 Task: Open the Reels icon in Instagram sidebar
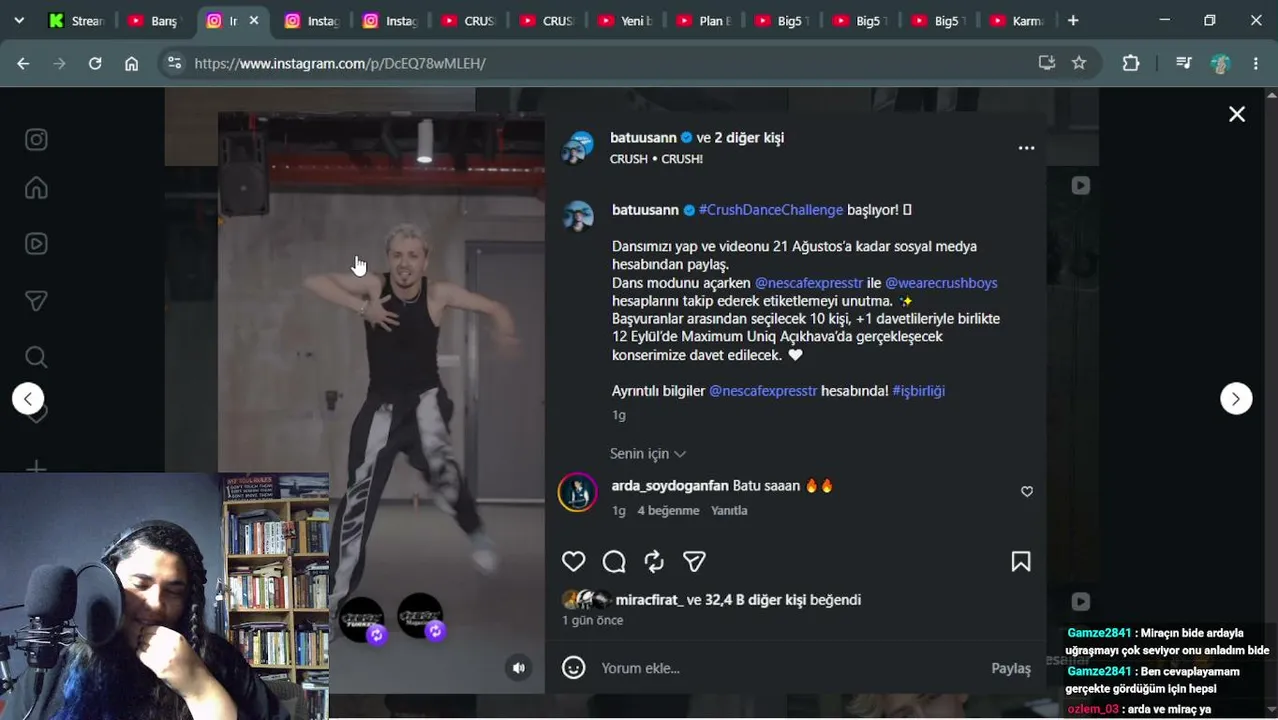tap(36, 244)
